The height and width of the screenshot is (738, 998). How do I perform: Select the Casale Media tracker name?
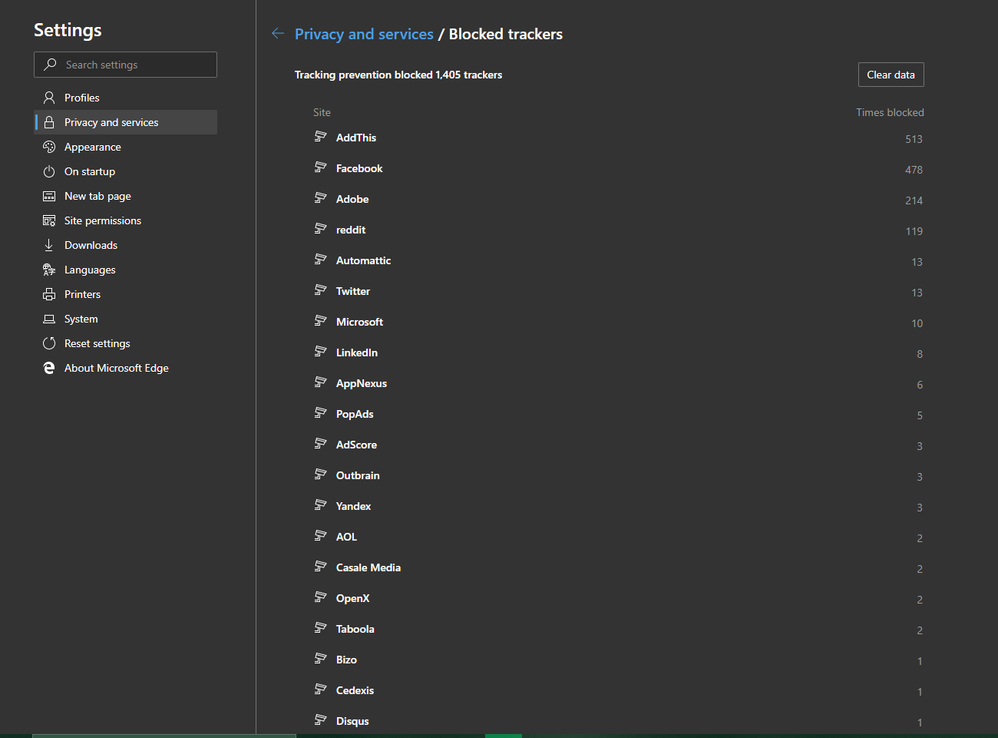point(369,567)
